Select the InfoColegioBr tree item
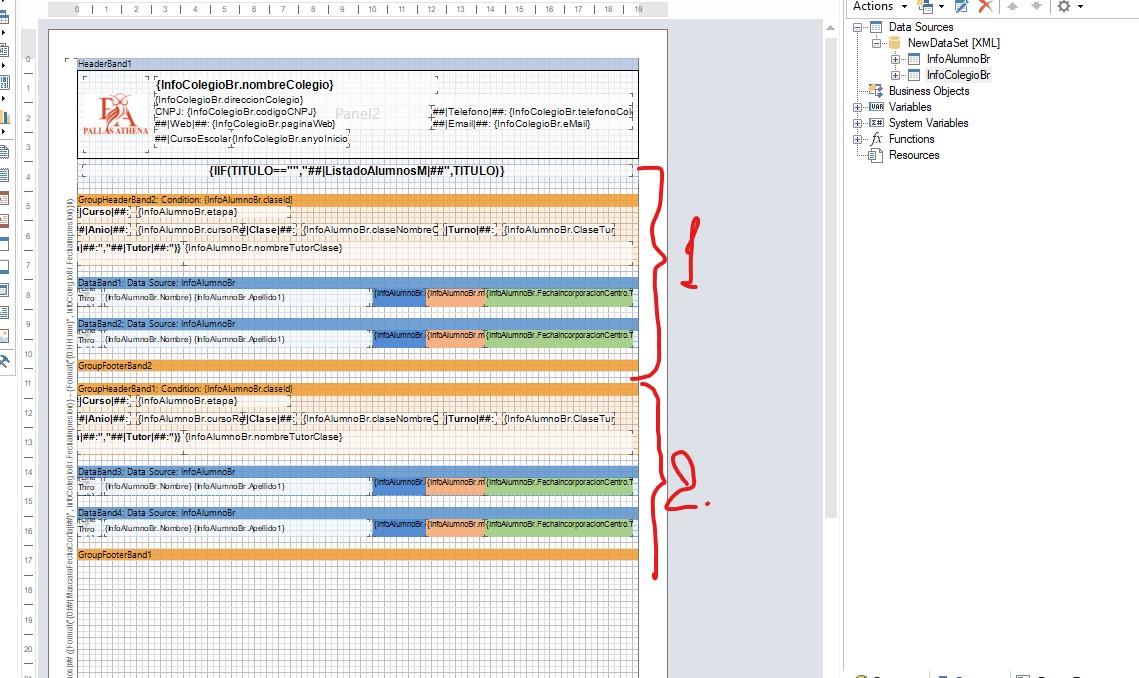The image size is (1139, 678). [x=958, y=75]
